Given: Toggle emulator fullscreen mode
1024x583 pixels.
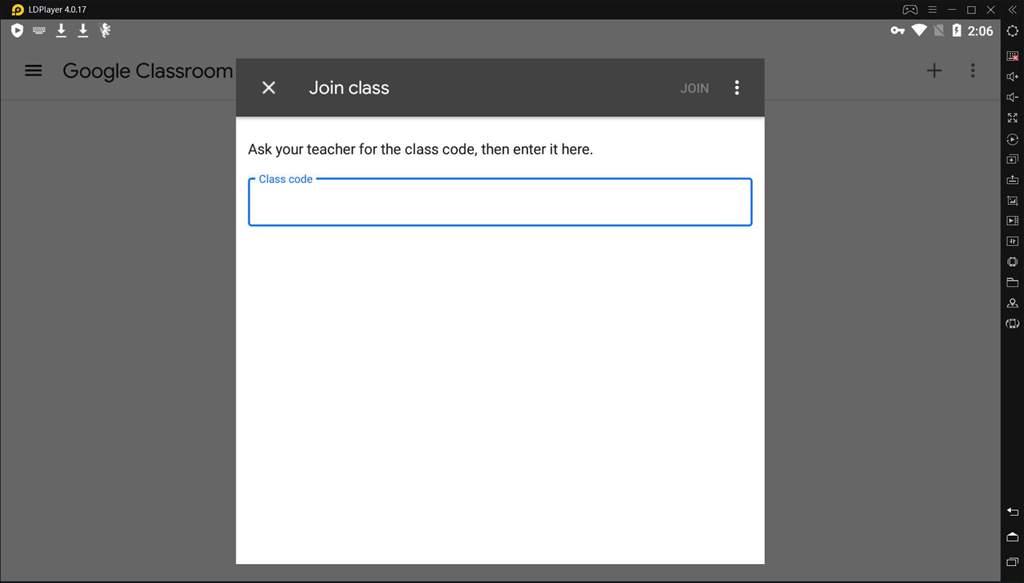Looking at the screenshot, I should coord(1012,118).
